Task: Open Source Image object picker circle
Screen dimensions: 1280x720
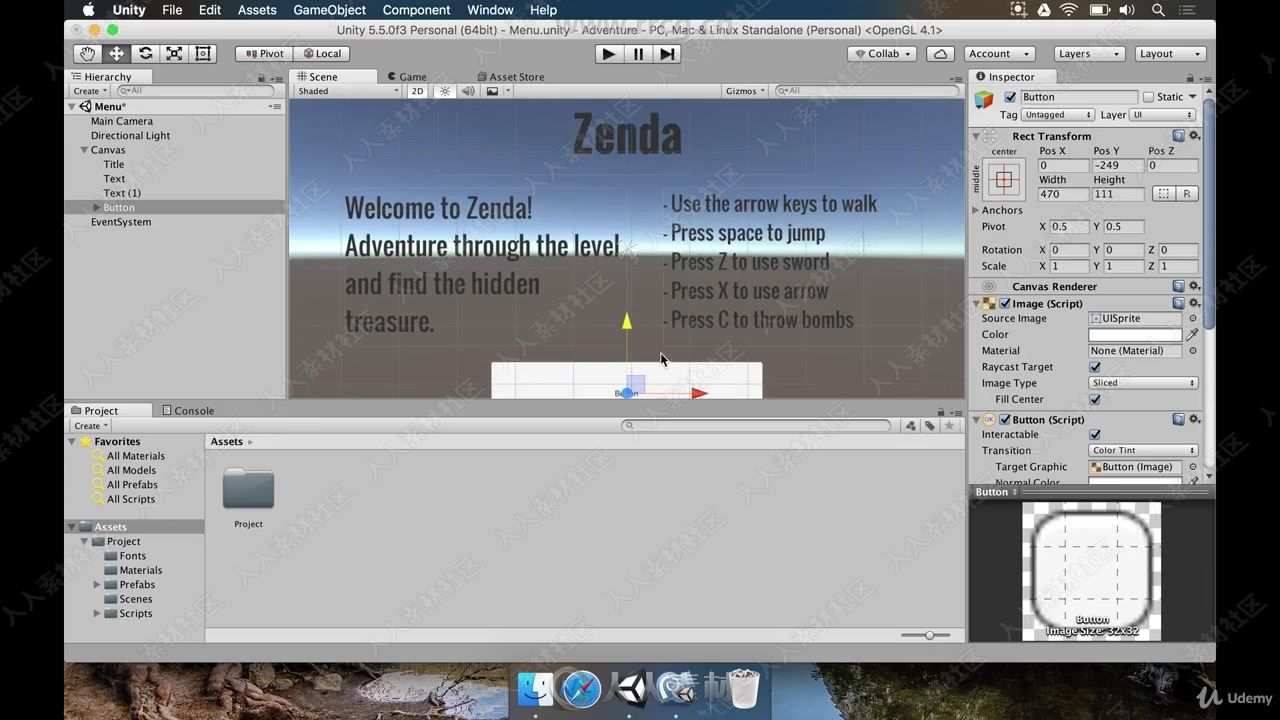Action: [1192, 318]
